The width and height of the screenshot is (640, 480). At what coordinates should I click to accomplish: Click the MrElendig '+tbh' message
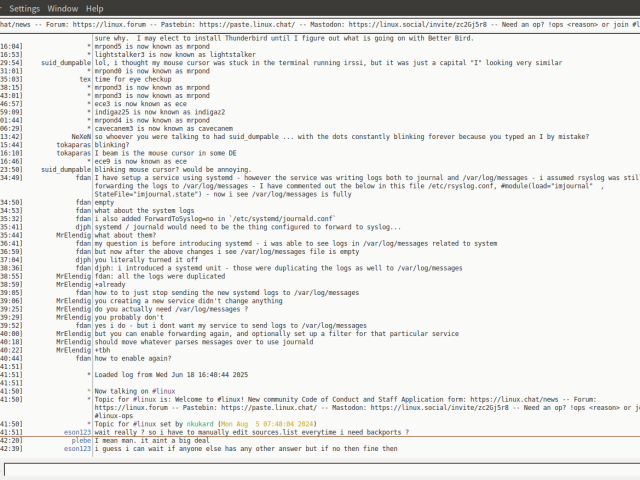tap(104, 350)
